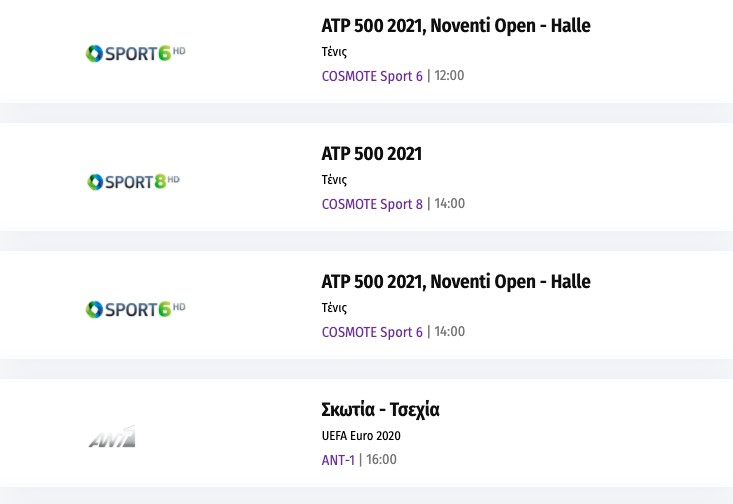Click the ANT-1 channel link
Screen dimensions: 733x504
338,460
